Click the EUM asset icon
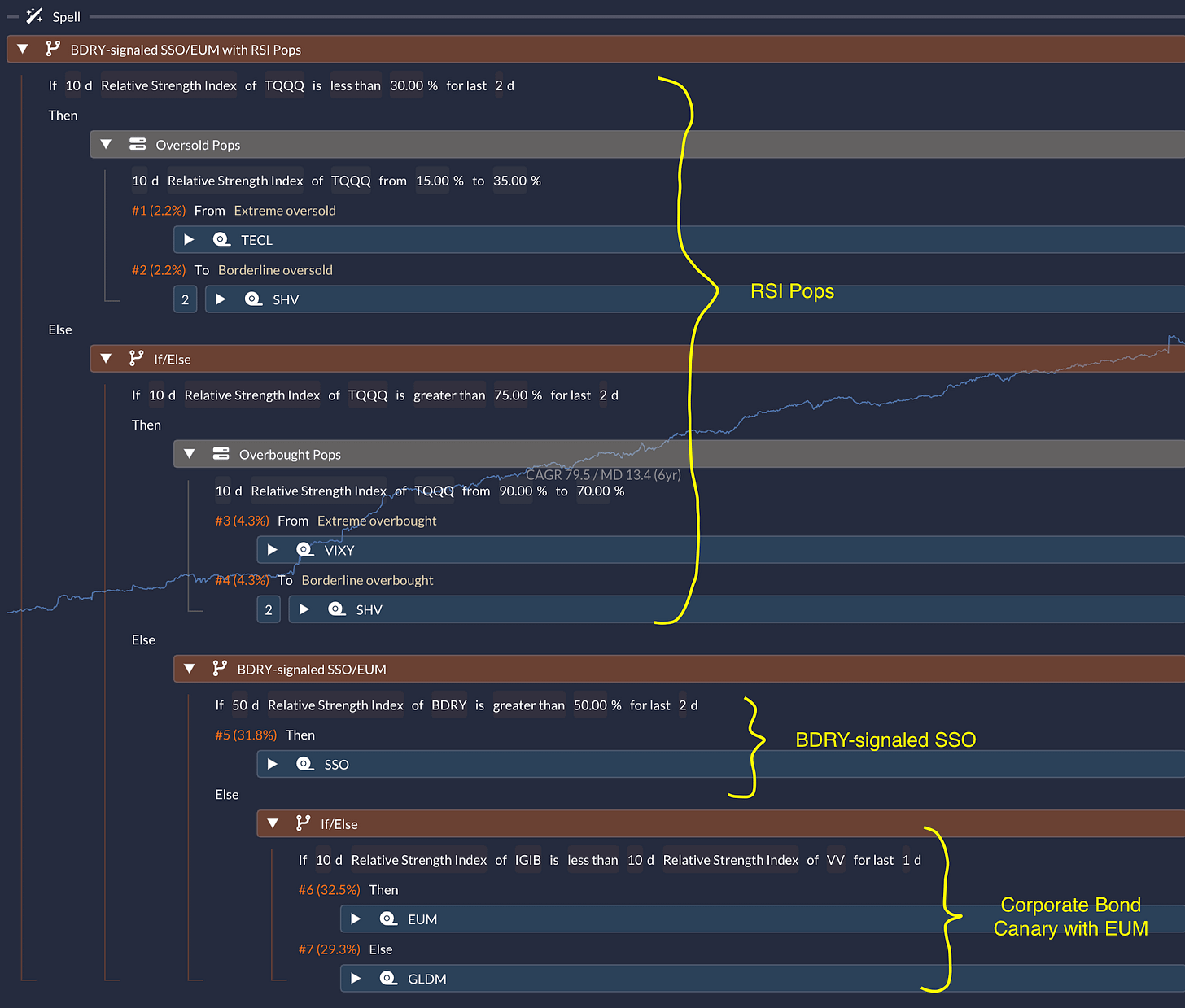The width and height of the screenshot is (1185, 1008). (x=388, y=918)
